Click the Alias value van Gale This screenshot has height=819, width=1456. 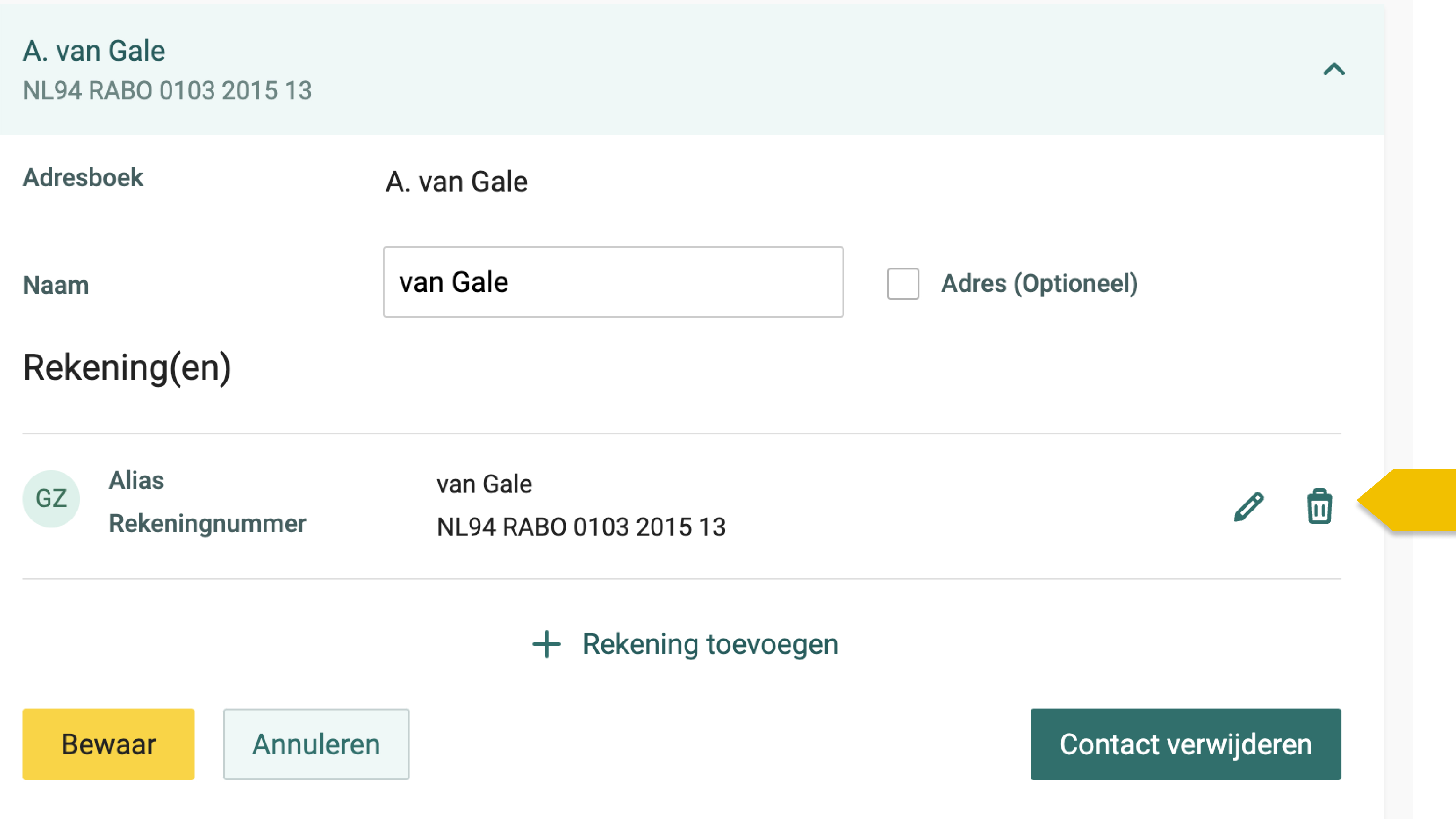(484, 484)
